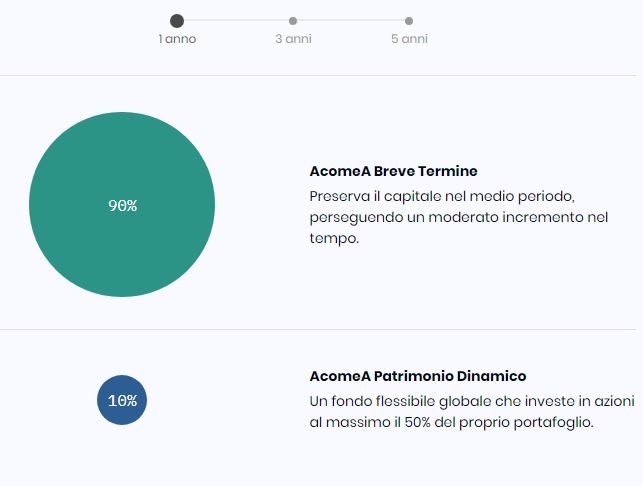Click the '5 anni' label
This screenshot has width=643, height=486.
(x=409, y=39)
